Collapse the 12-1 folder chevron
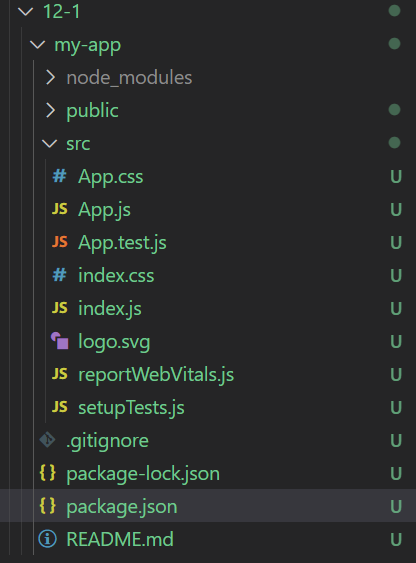Viewport: 416px width, 563px height. coord(25,12)
